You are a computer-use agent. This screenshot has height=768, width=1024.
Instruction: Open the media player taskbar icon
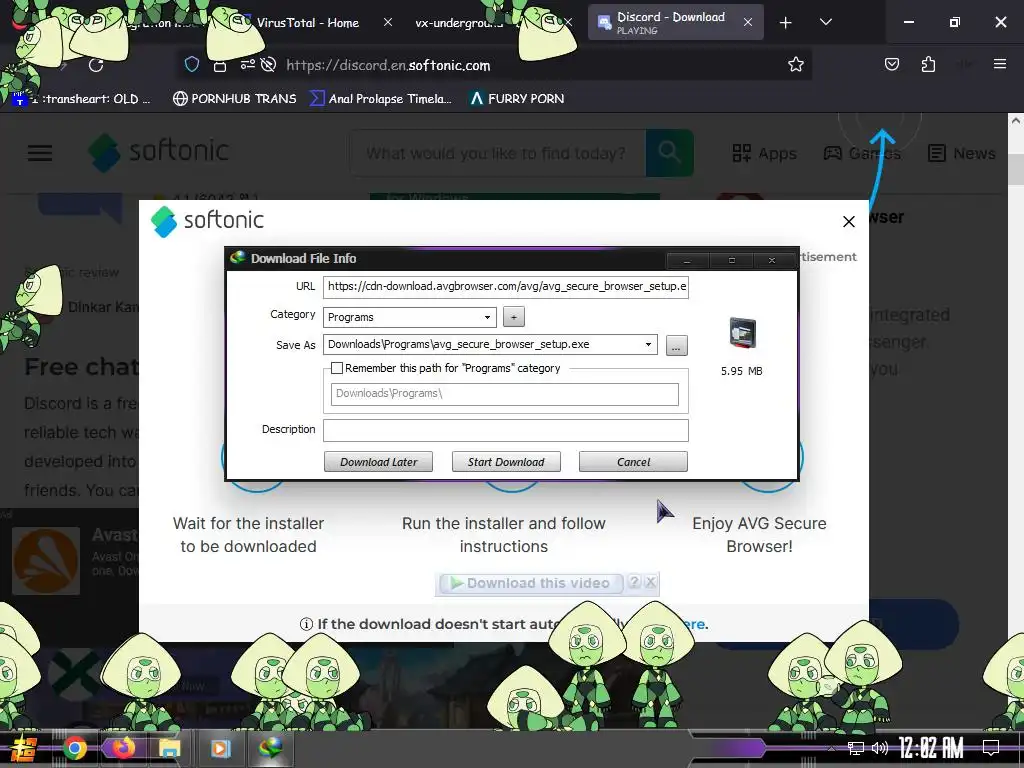(x=221, y=748)
